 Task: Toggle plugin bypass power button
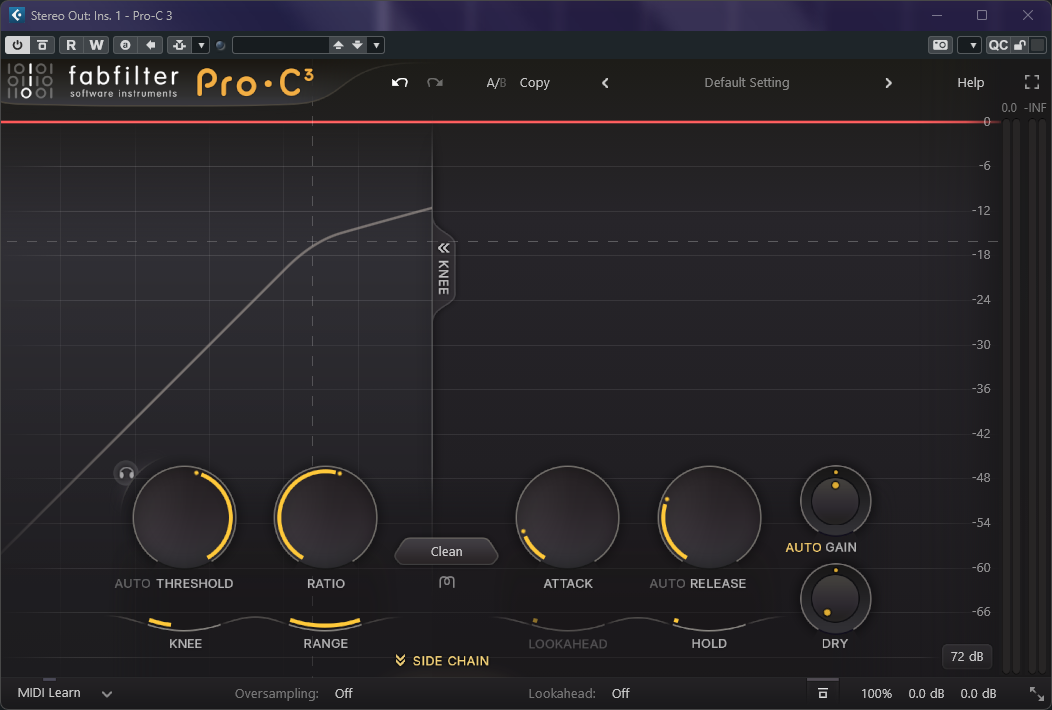click(17, 45)
